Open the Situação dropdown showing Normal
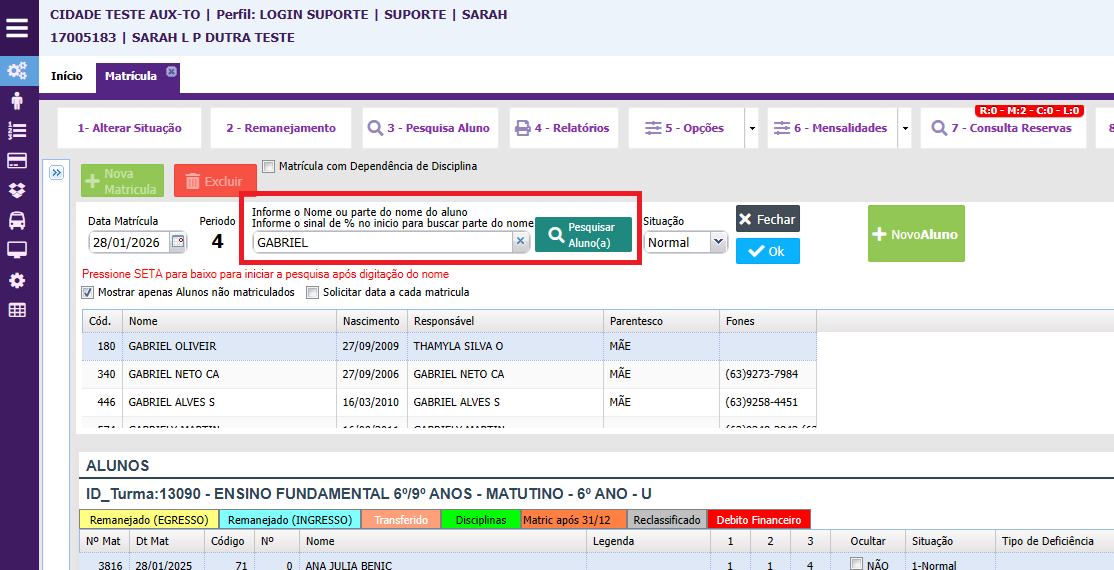 tap(685, 242)
